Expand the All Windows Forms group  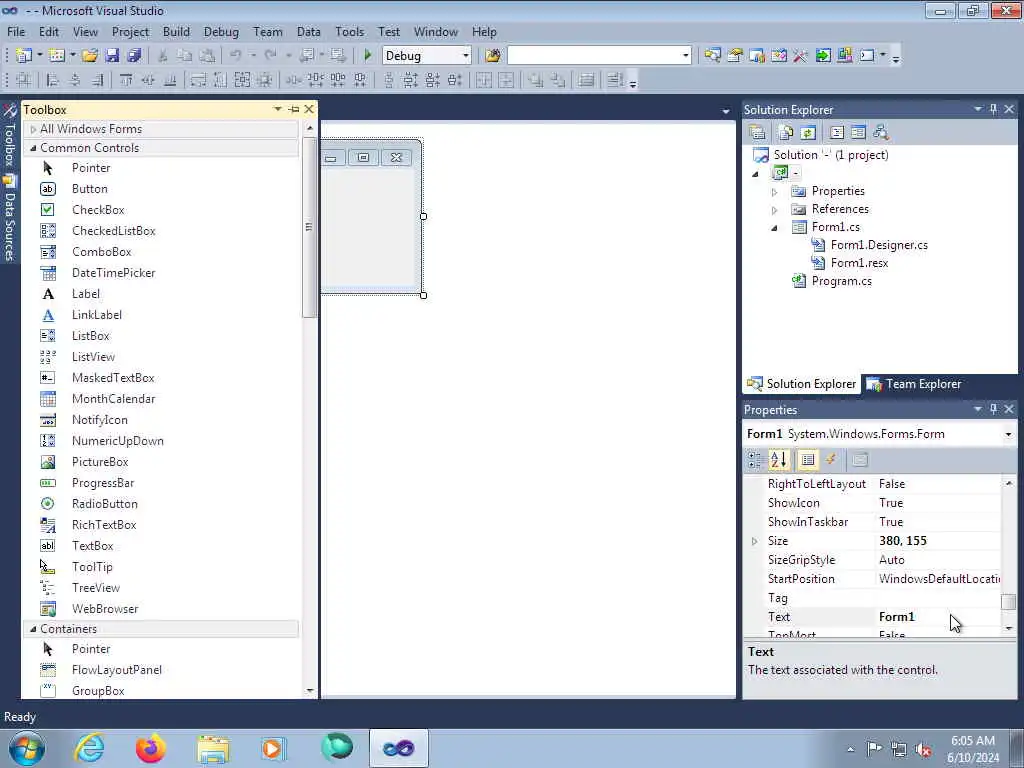pyautogui.click(x=33, y=129)
